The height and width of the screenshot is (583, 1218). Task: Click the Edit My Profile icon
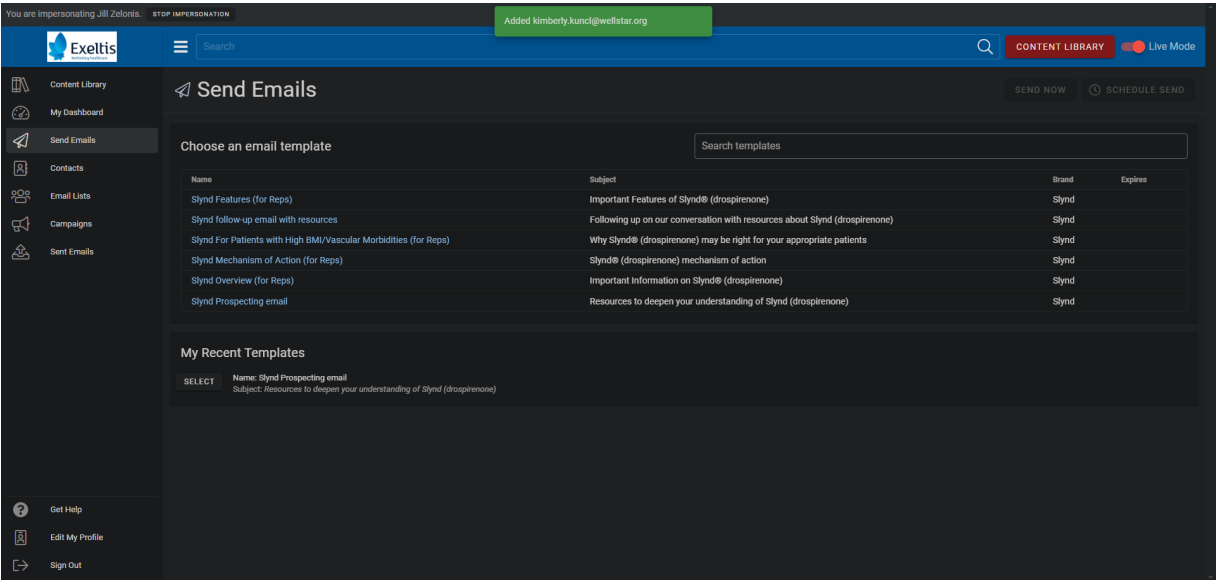tap(20, 537)
